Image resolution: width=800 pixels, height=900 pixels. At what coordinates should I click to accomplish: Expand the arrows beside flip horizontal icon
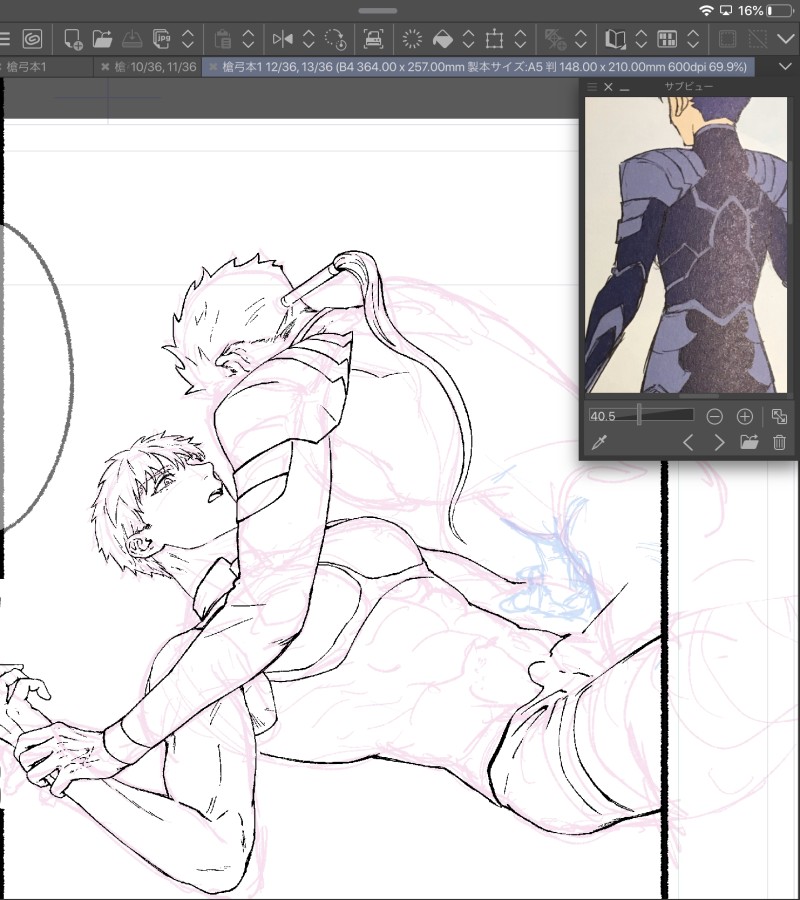coord(308,39)
